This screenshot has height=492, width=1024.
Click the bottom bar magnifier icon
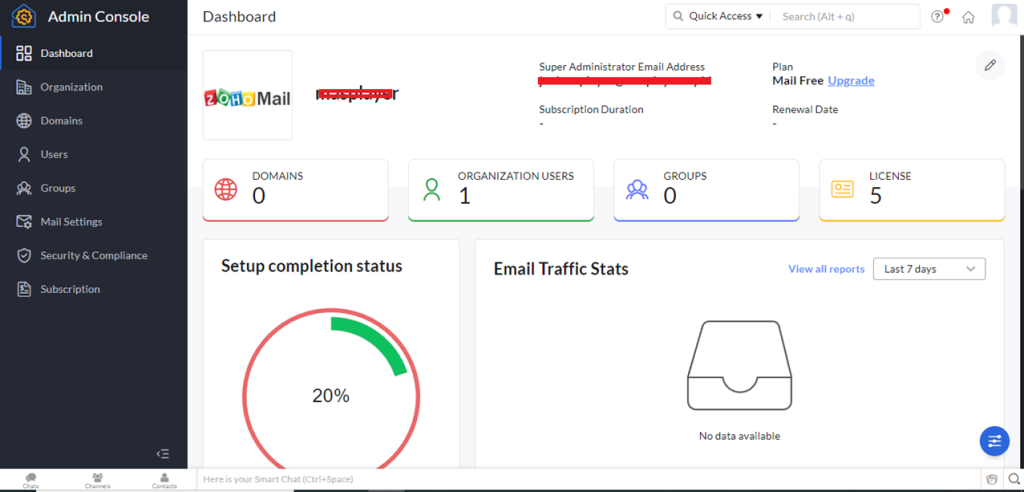pyautogui.click(x=1013, y=479)
